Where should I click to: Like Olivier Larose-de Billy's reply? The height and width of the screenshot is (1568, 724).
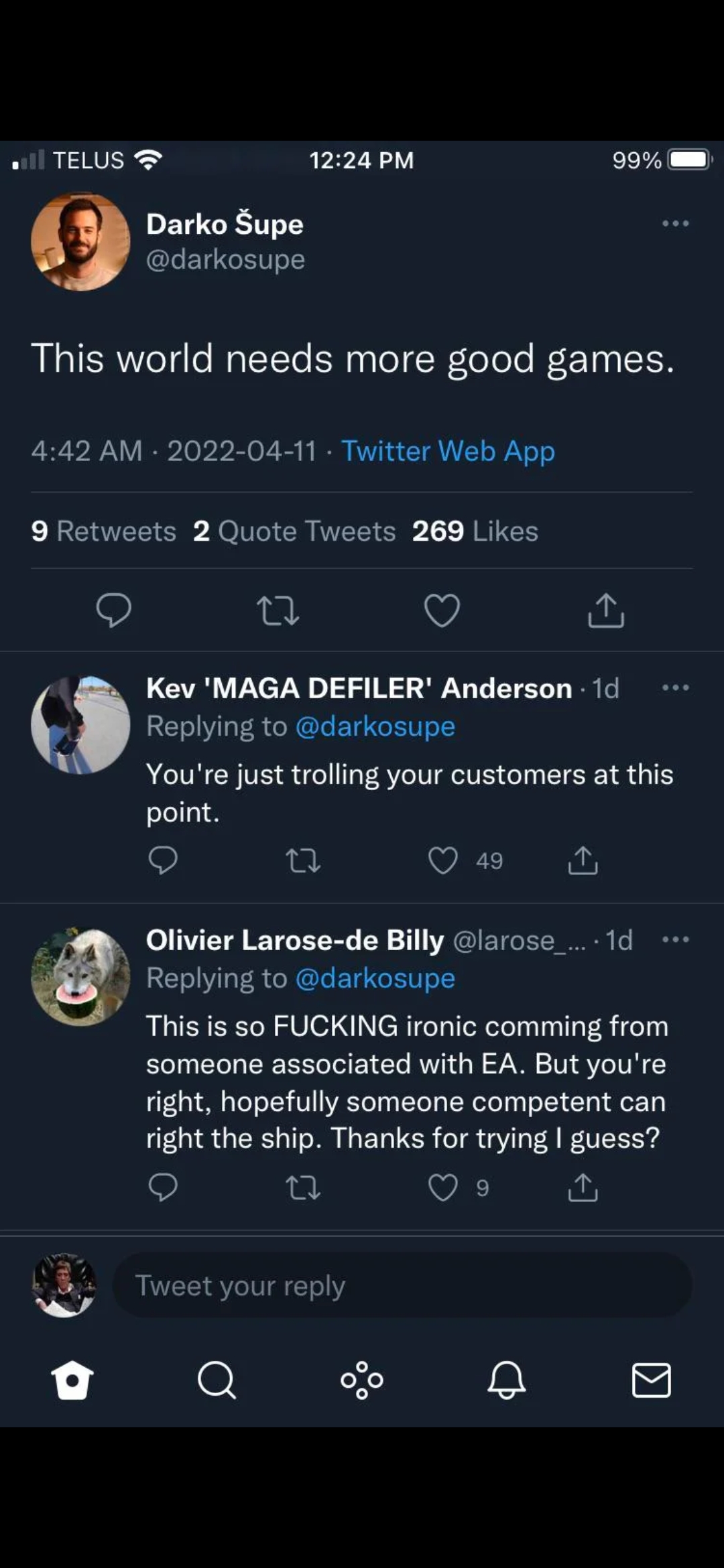[443, 1187]
